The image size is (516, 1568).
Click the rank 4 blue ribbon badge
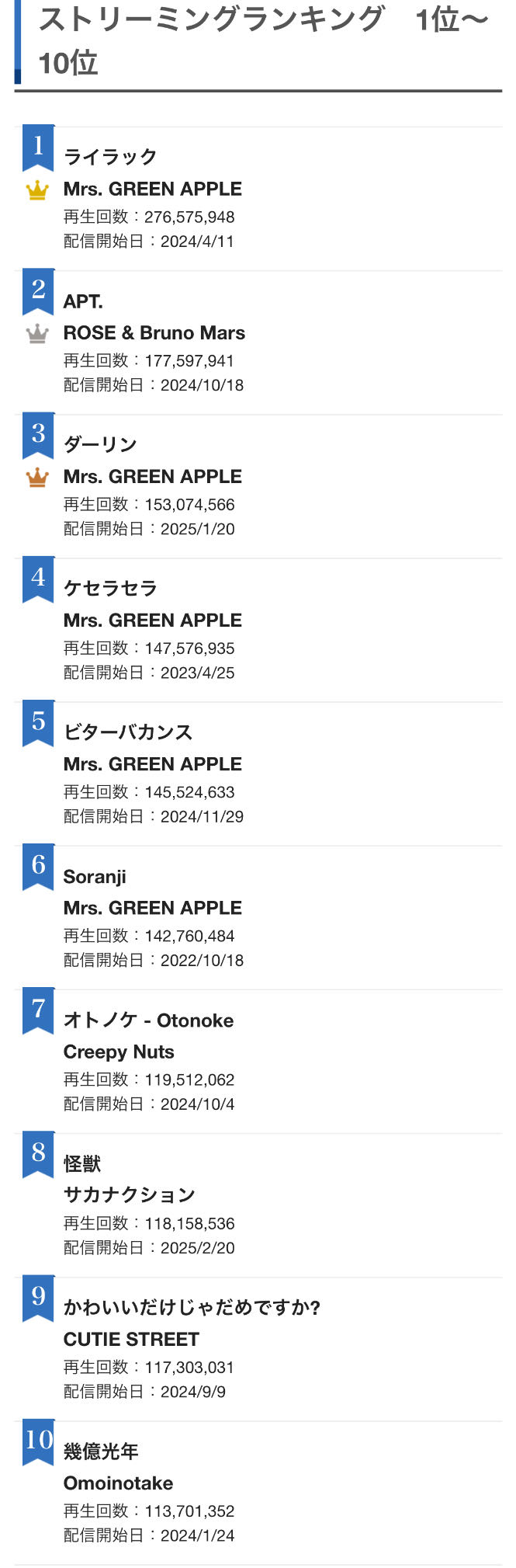[38, 579]
